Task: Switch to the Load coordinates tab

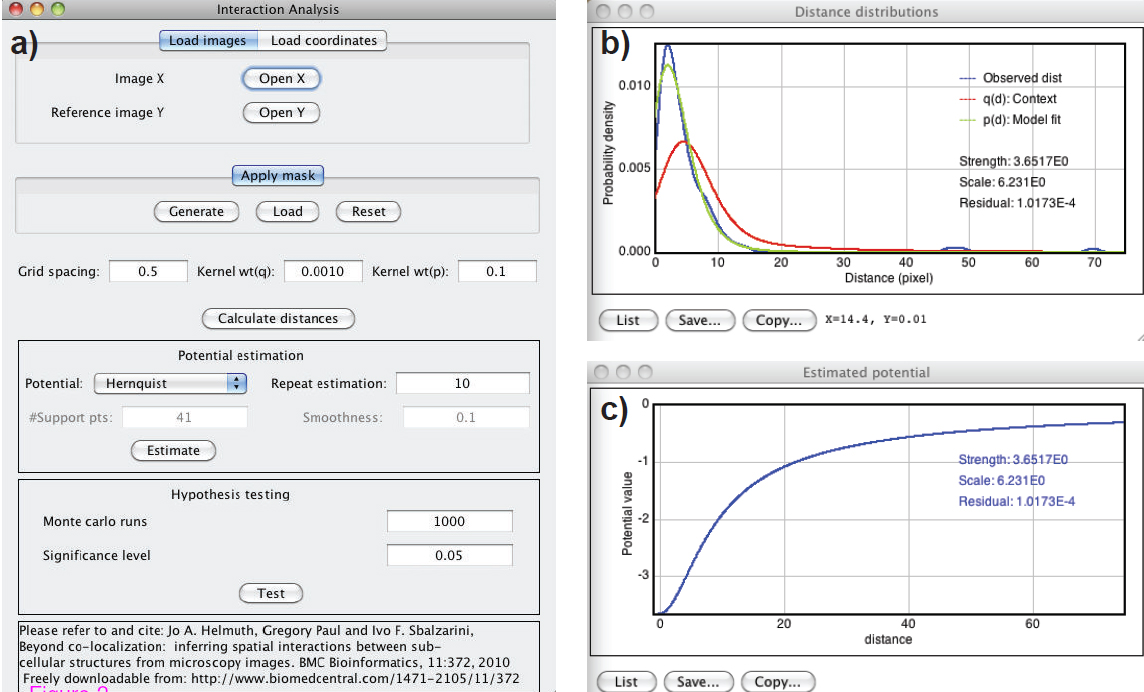Action: tap(323, 41)
